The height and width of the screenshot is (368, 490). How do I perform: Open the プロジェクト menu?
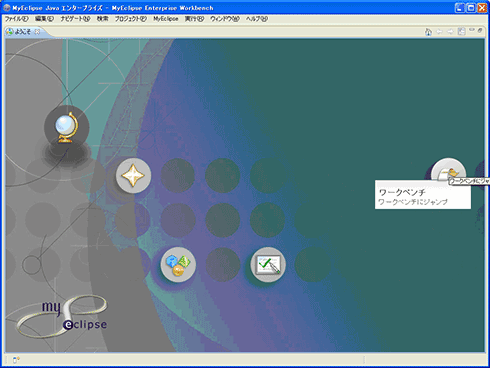click(x=131, y=19)
